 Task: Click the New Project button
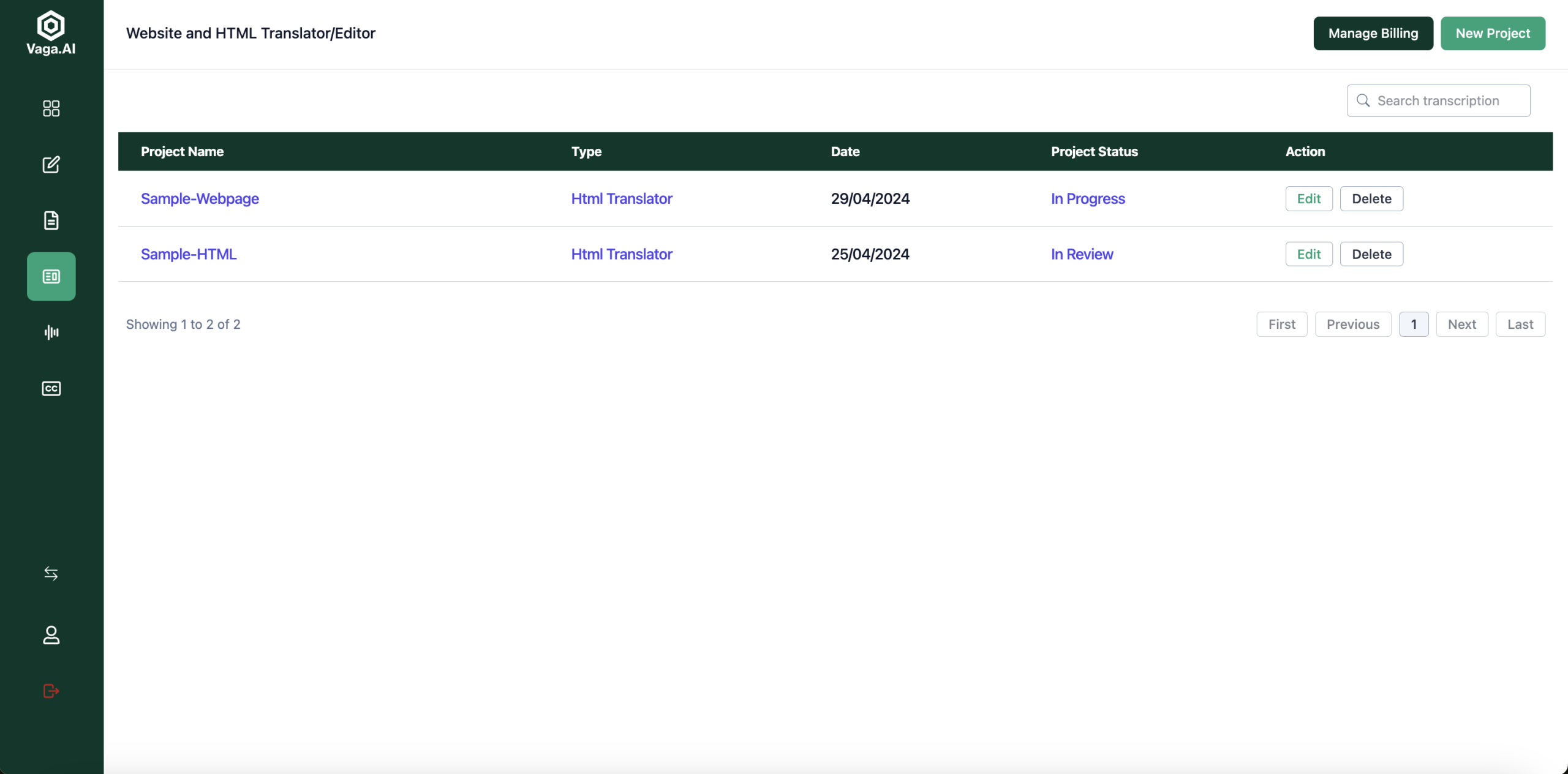pos(1493,33)
